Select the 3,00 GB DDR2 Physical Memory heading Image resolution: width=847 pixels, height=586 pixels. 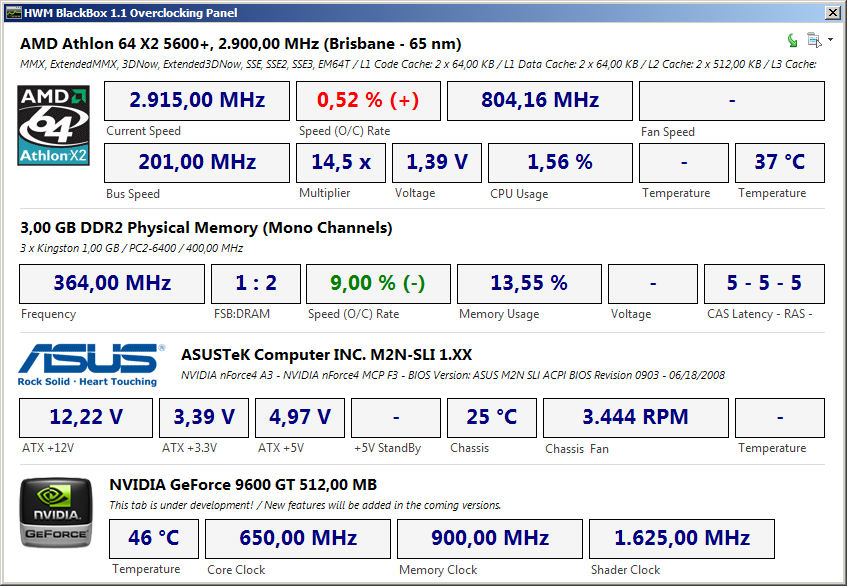(206, 228)
